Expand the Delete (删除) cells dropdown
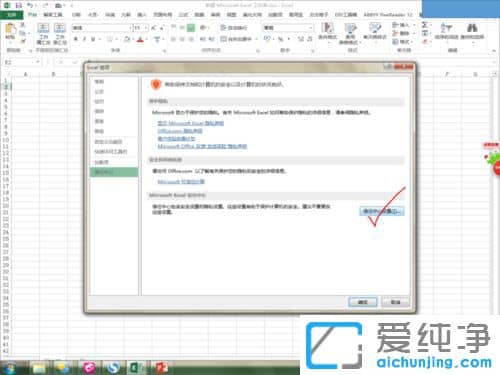The image size is (500, 375). point(414,33)
